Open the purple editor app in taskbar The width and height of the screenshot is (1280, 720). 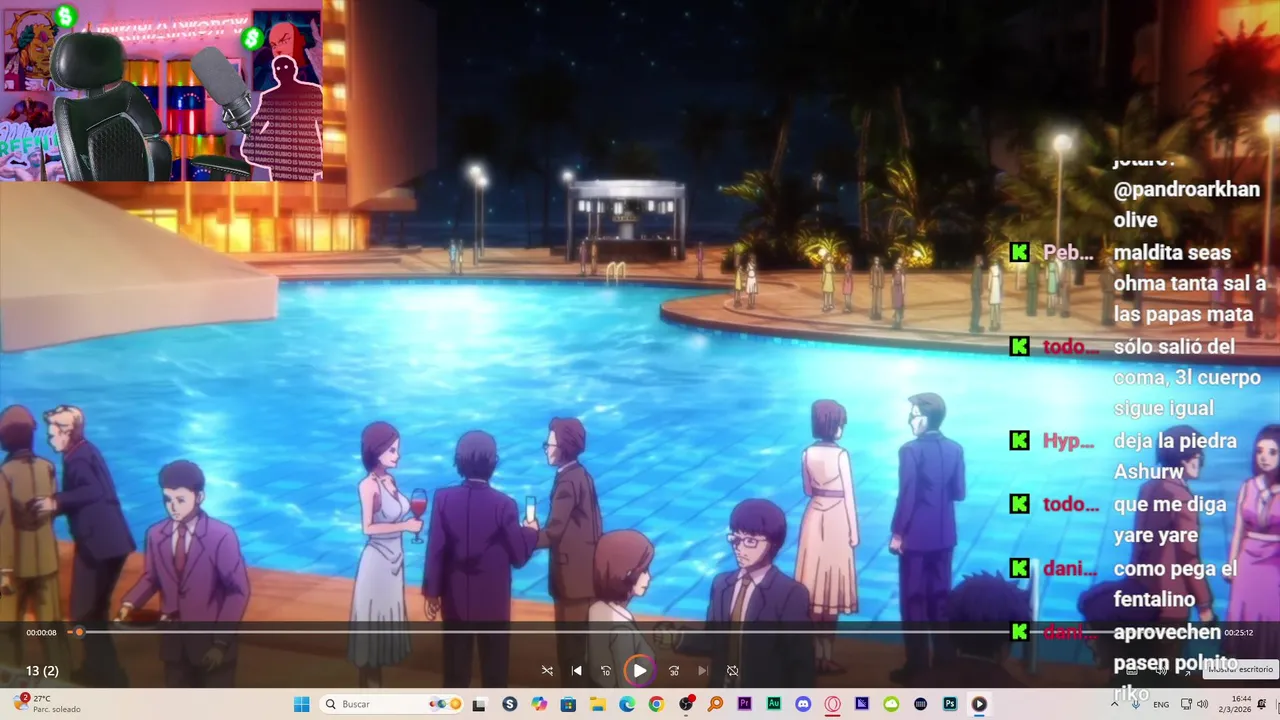coord(861,704)
